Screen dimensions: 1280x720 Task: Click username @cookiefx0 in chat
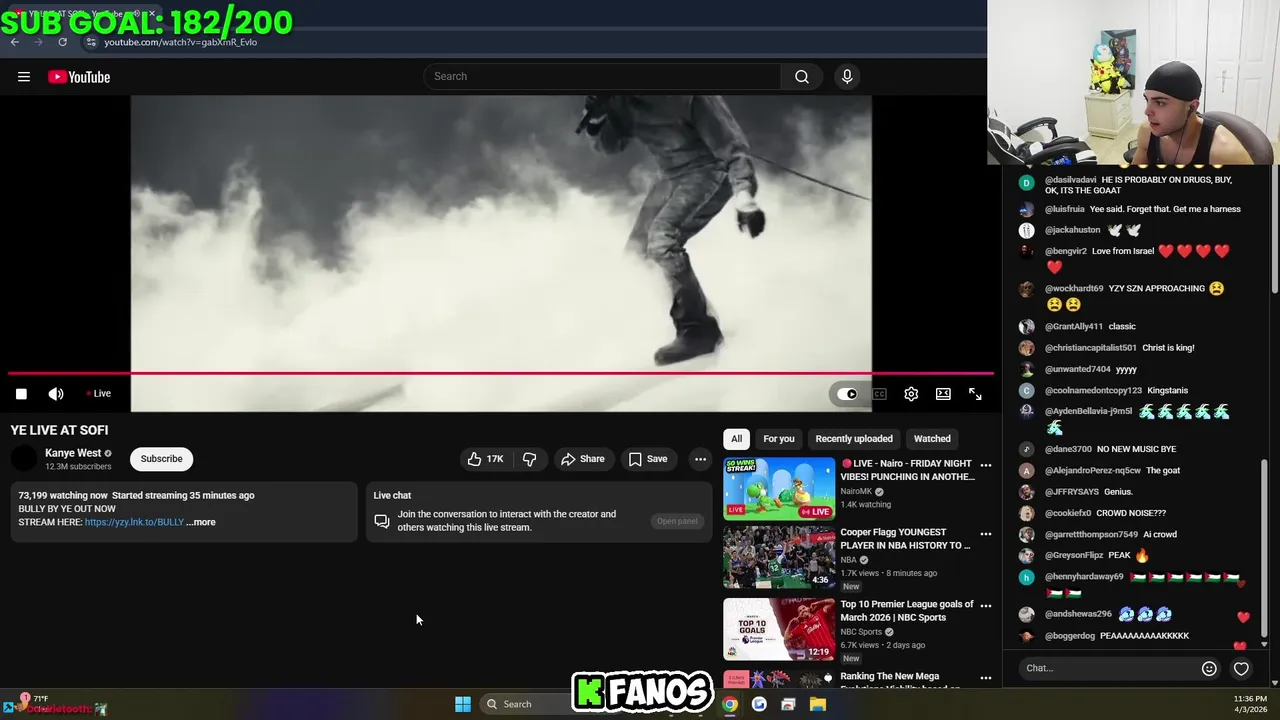click(x=1067, y=513)
